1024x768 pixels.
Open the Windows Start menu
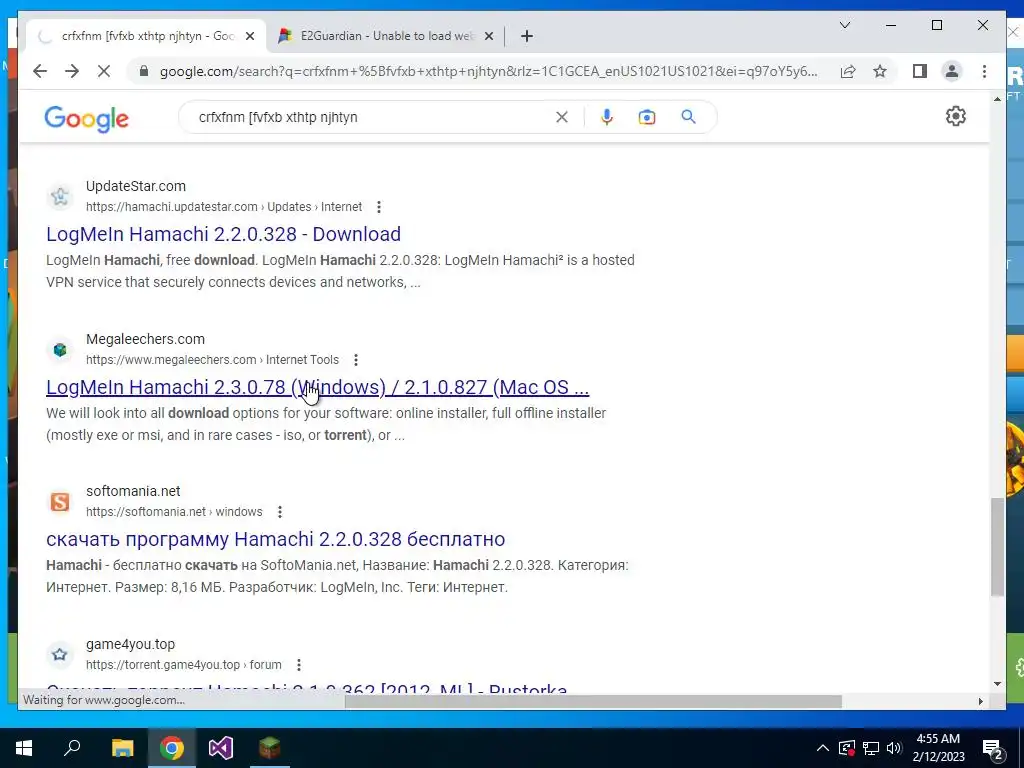24,748
